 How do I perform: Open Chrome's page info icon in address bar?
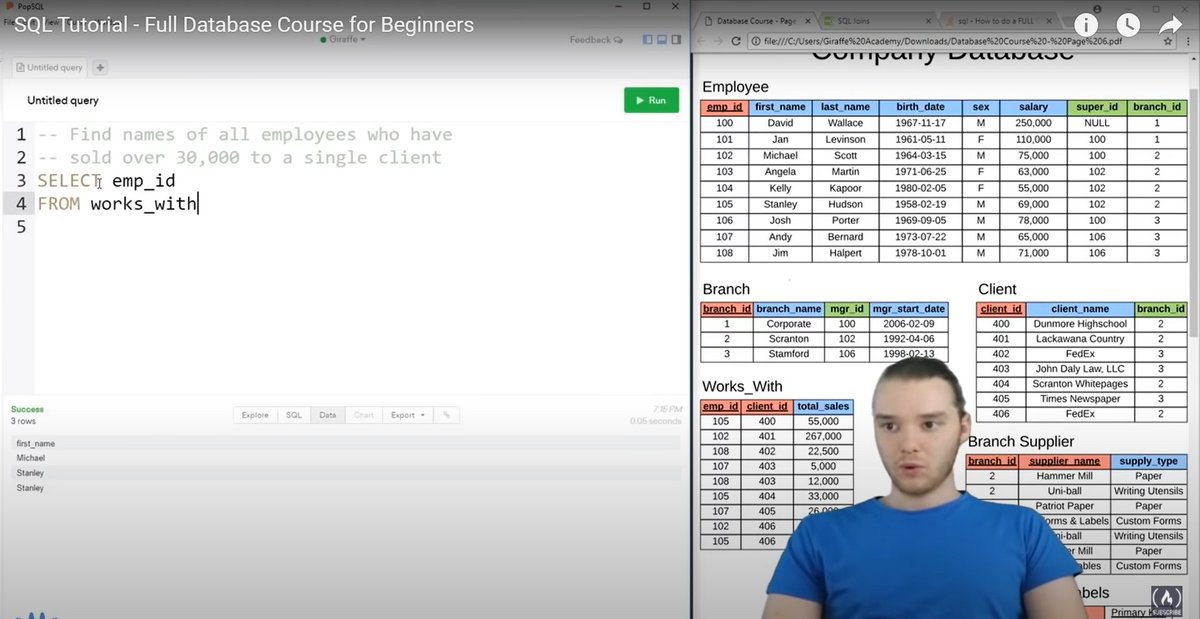point(757,42)
